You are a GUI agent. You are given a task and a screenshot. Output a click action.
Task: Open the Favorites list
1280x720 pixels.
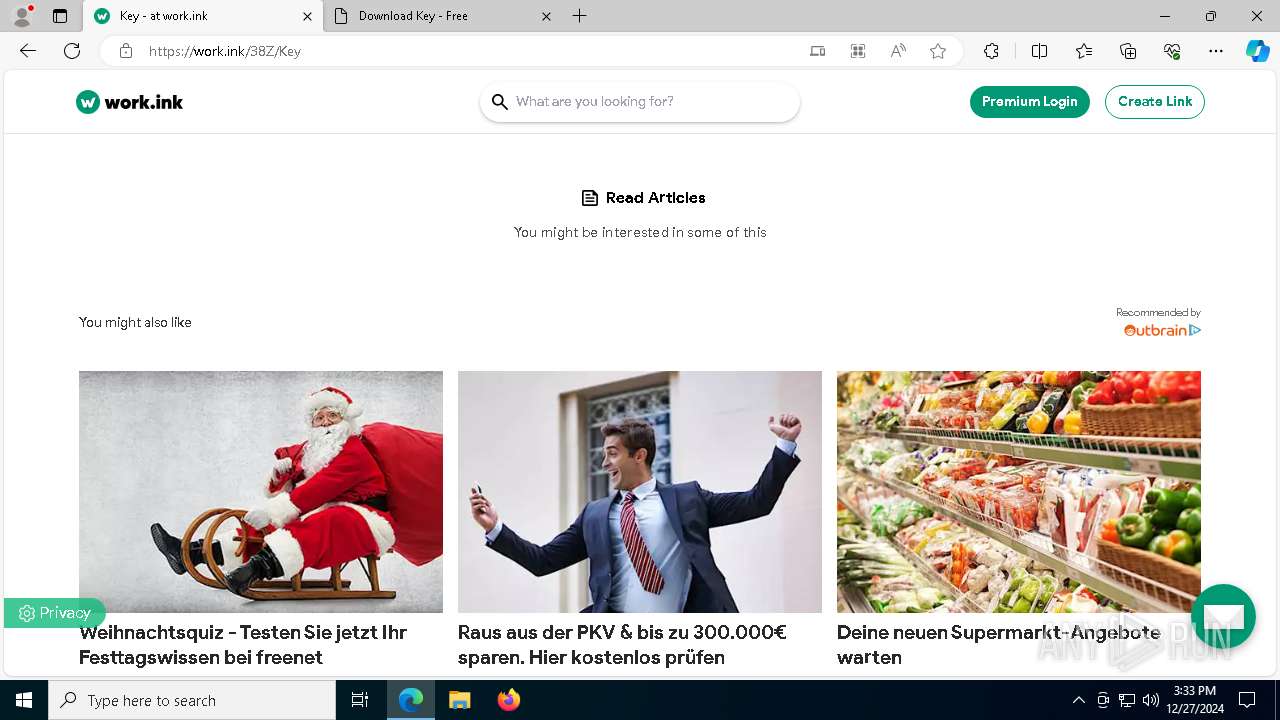point(1084,51)
